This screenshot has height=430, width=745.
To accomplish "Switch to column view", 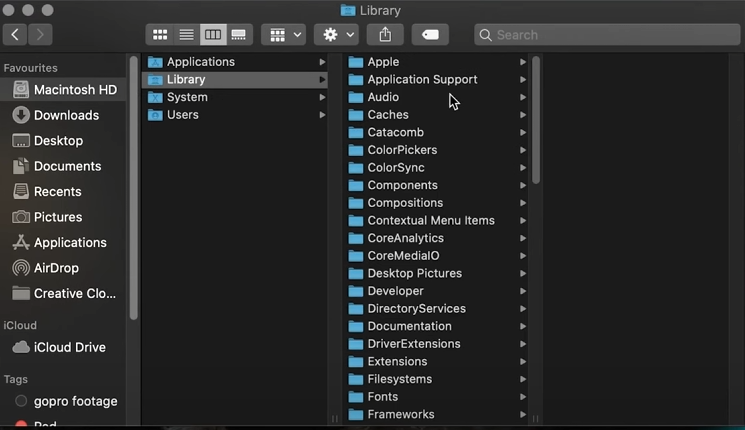I will [x=213, y=35].
